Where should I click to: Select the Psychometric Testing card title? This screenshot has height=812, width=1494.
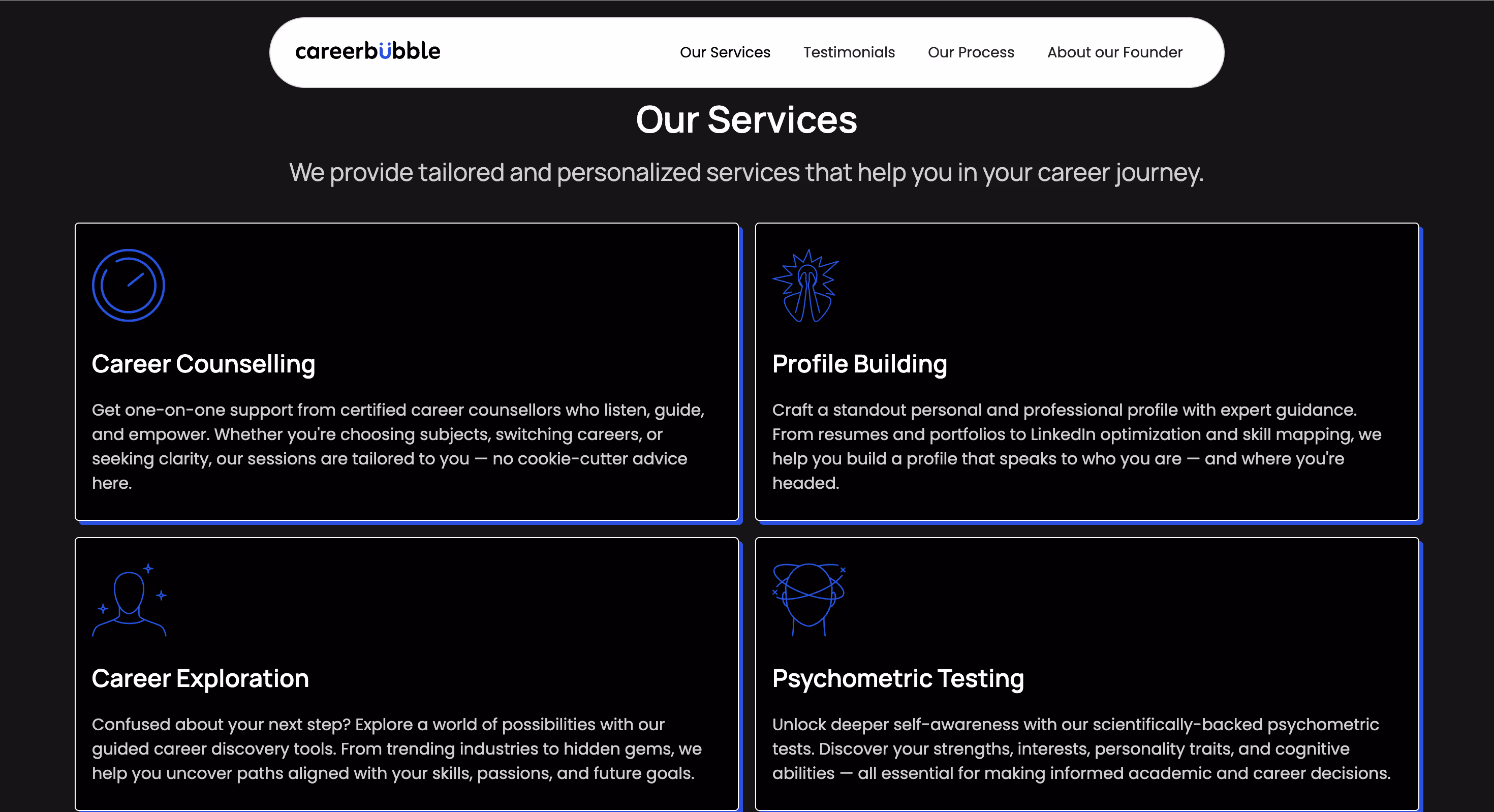click(898, 678)
